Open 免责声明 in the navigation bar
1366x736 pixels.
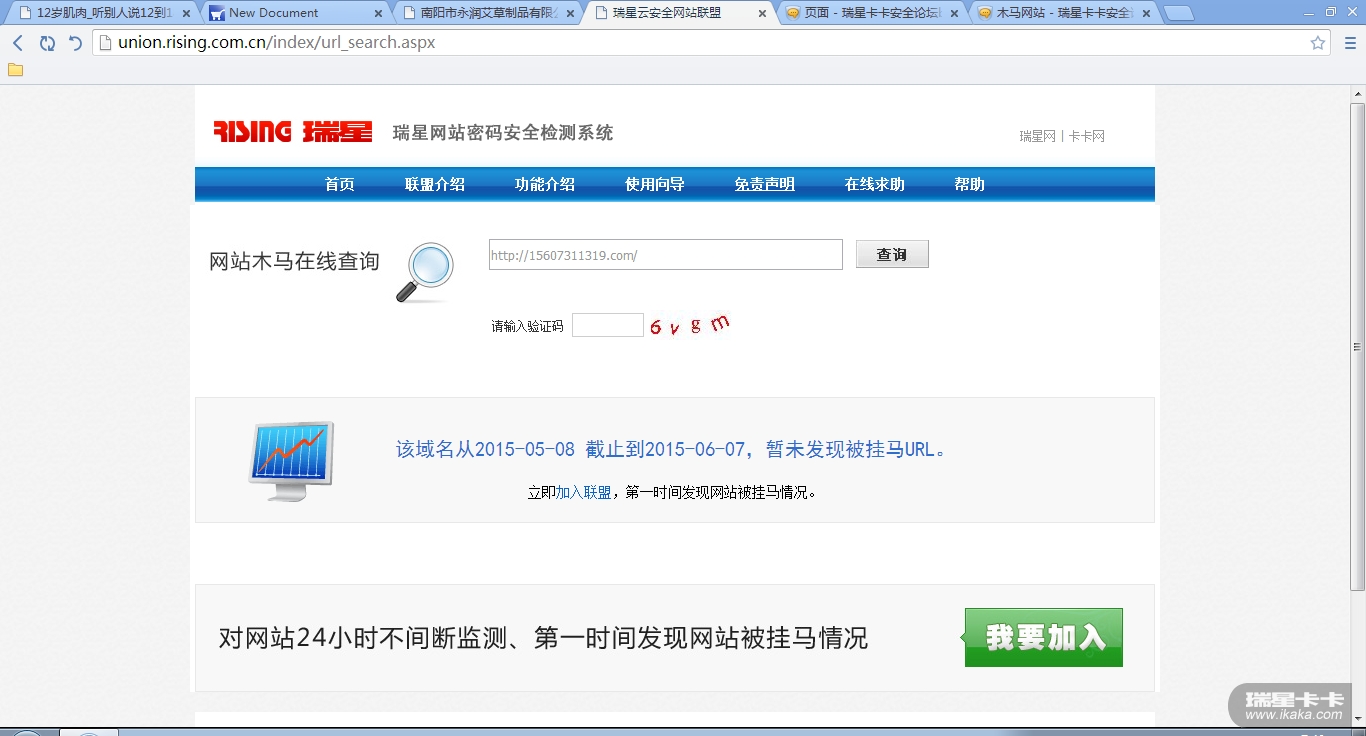(765, 185)
